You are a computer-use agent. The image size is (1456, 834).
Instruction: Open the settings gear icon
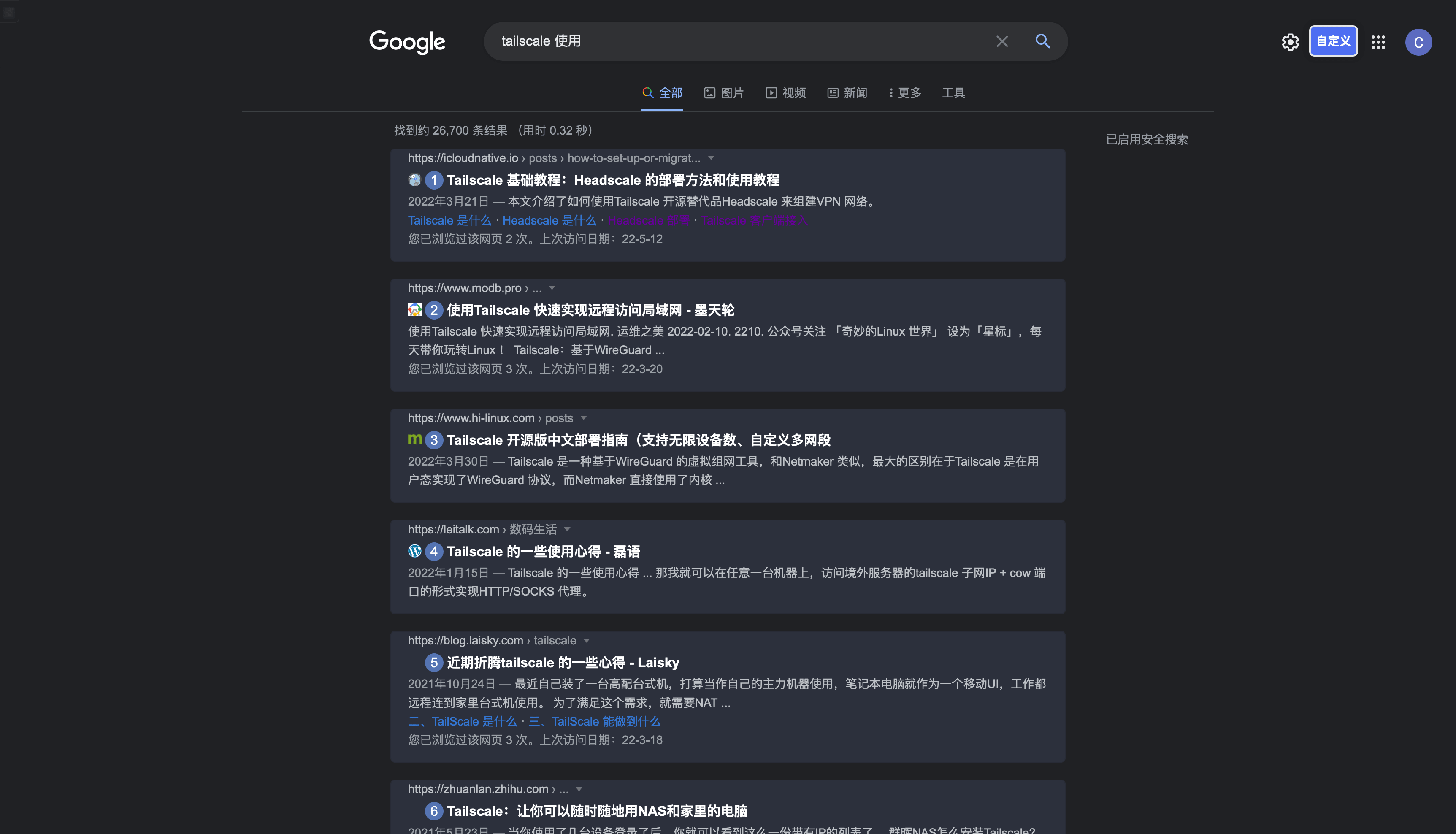pyautogui.click(x=1290, y=42)
